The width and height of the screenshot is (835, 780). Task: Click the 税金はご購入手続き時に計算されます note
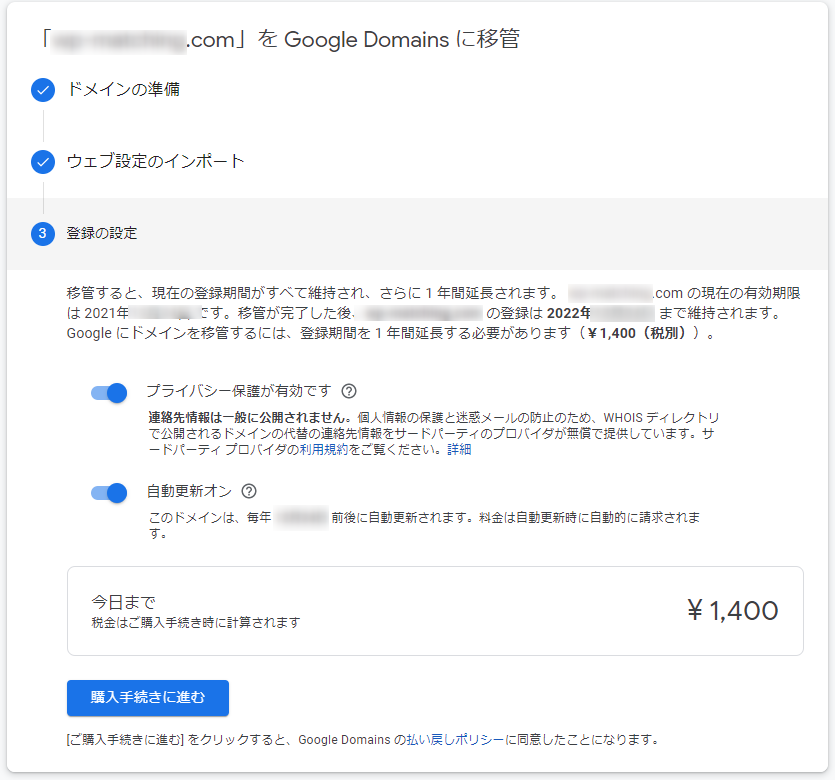click(196, 622)
